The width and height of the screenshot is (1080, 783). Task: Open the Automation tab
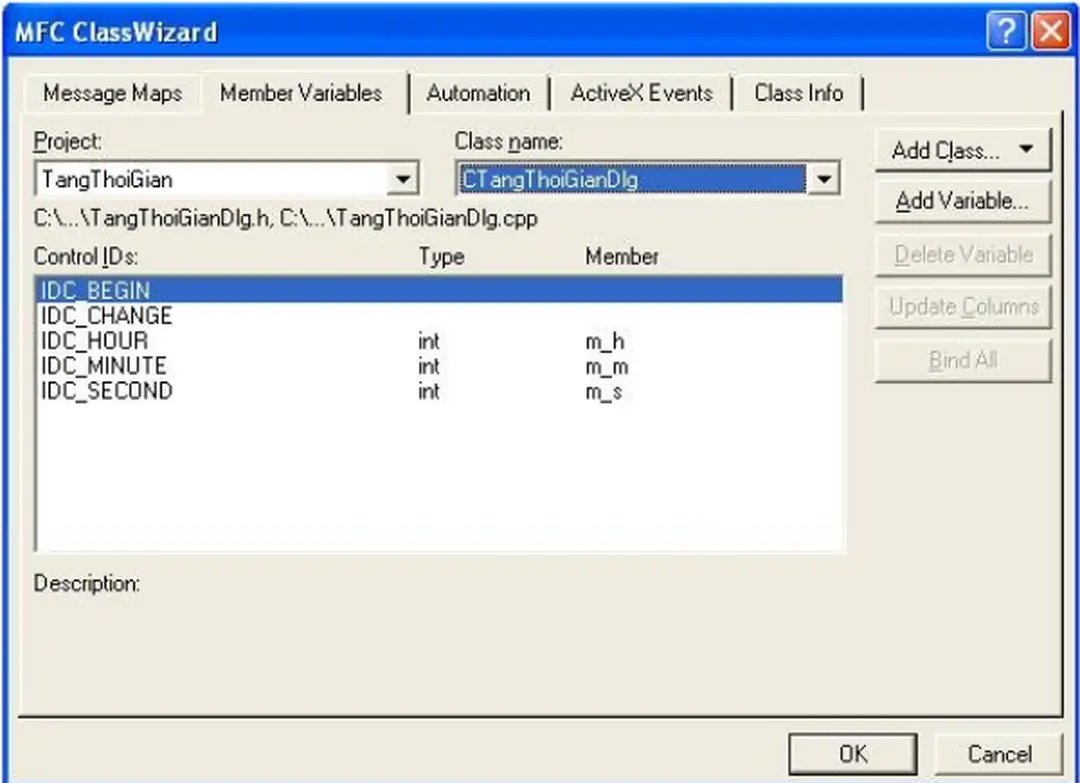pyautogui.click(x=478, y=94)
